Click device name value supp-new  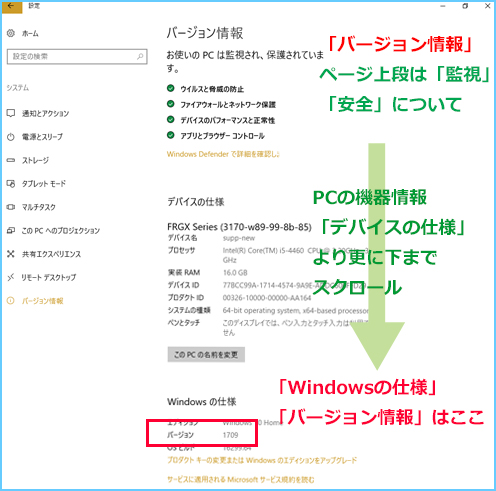(239, 238)
